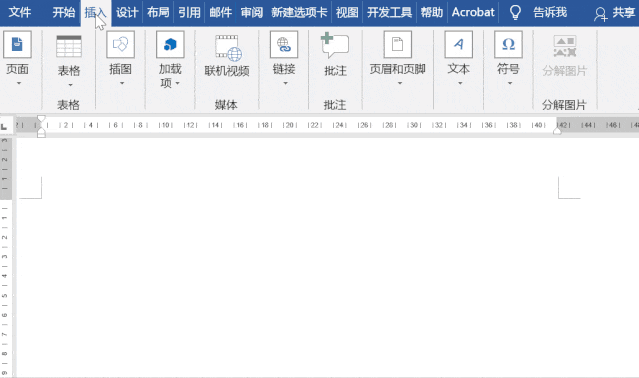Click the 链接 link icon
Image resolution: width=639 pixels, height=378 pixels.
click(x=284, y=44)
